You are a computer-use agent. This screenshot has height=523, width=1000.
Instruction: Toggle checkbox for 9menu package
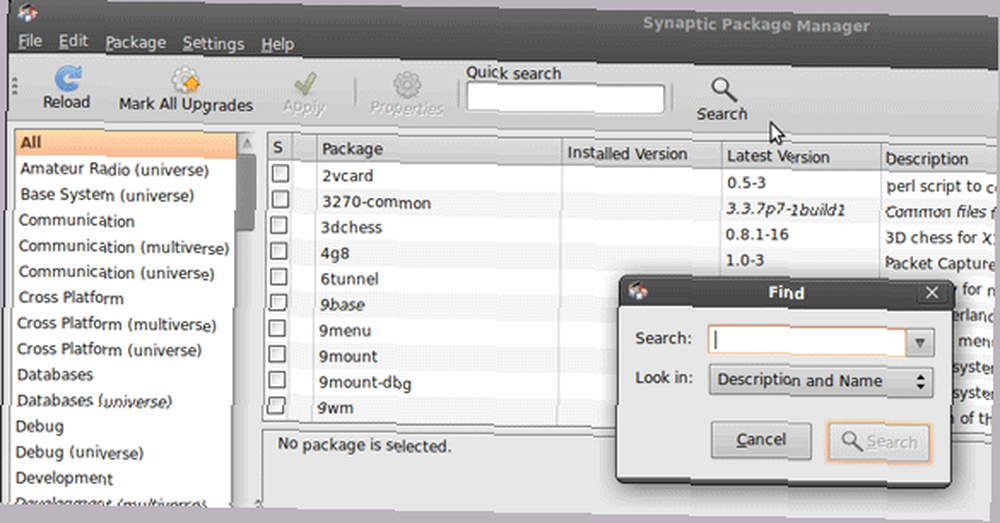pyautogui.click(x=277, y=328)
